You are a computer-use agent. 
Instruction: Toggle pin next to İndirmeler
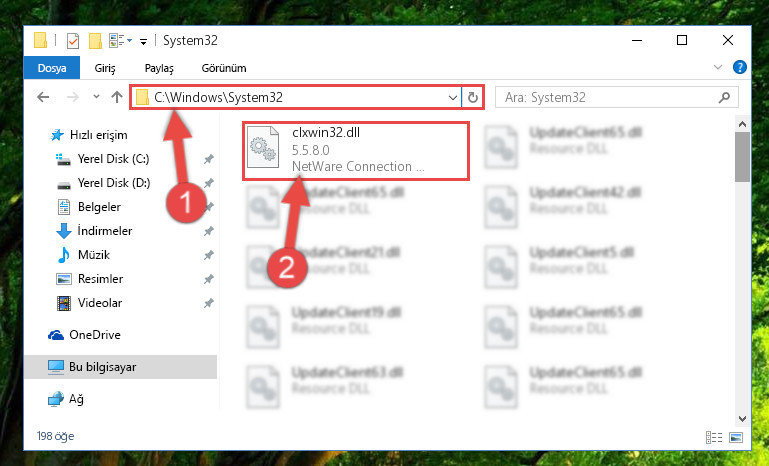tap(209, 231)
